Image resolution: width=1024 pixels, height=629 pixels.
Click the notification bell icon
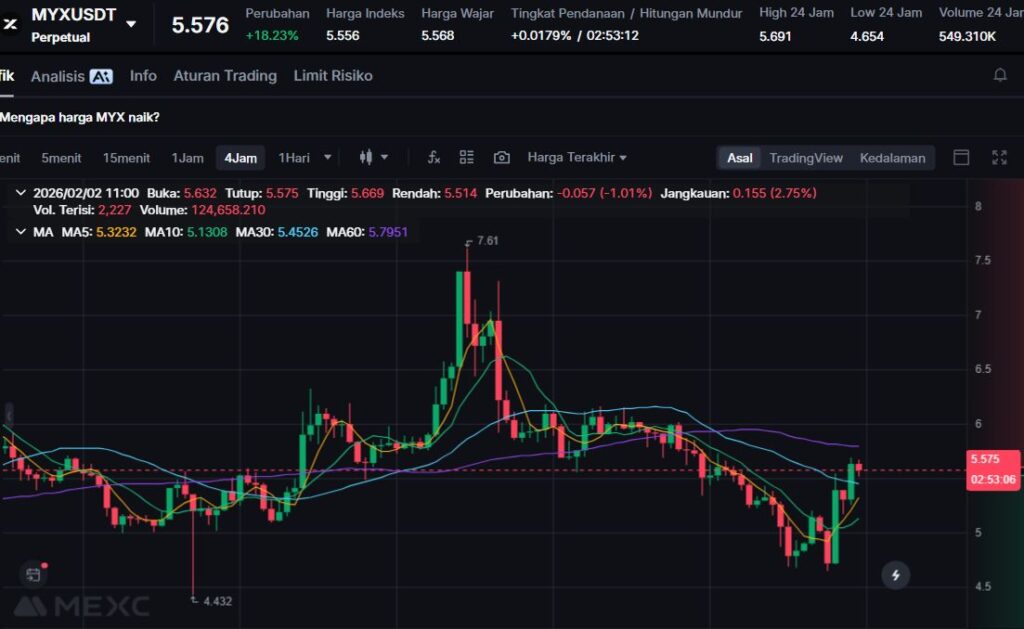(999, 76)
